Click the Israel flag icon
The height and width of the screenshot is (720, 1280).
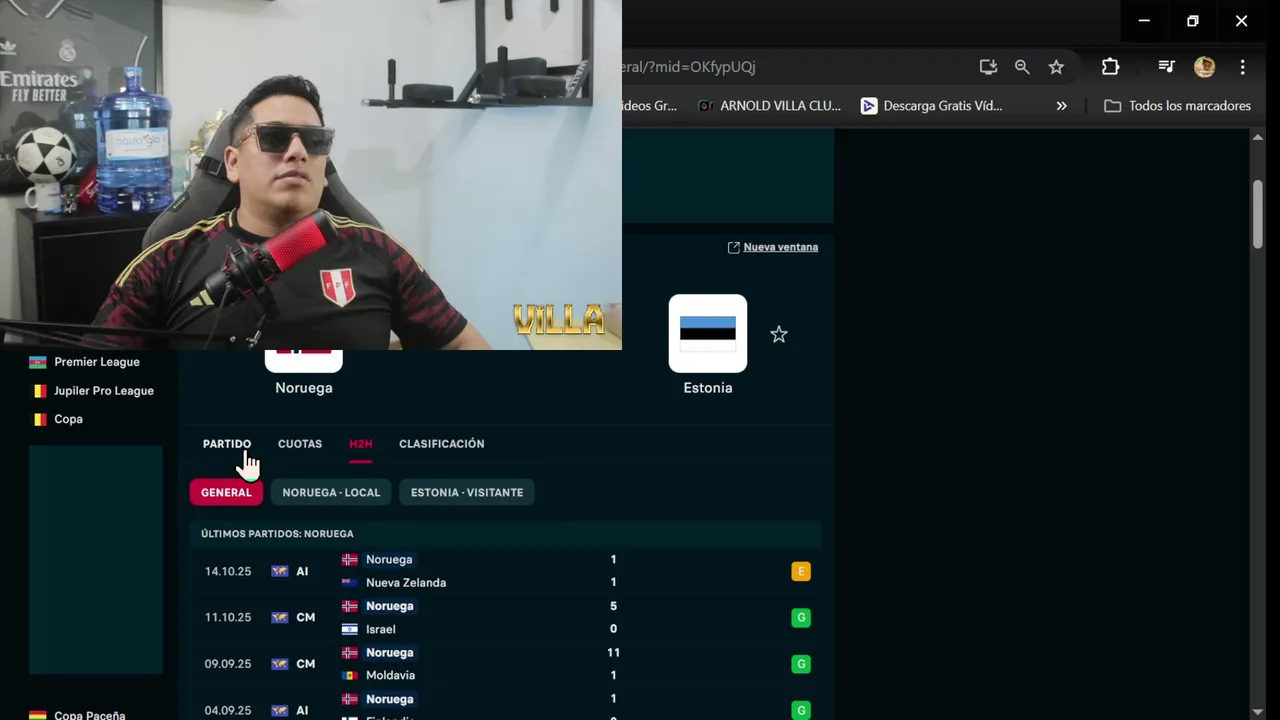pyautogui.click(x=349, y=629)
